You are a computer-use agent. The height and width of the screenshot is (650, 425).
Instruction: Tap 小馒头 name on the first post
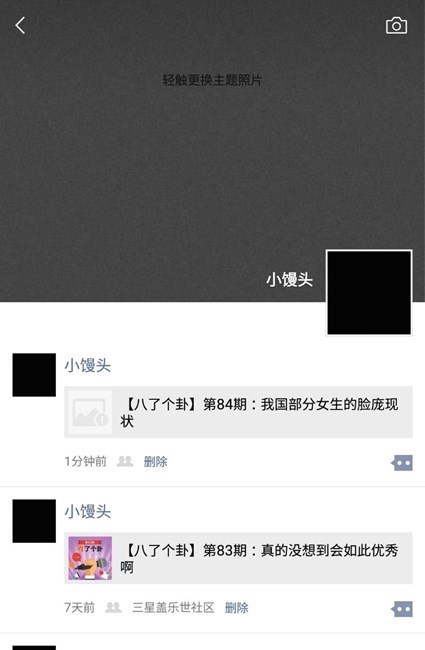click(x=87, y=365)
